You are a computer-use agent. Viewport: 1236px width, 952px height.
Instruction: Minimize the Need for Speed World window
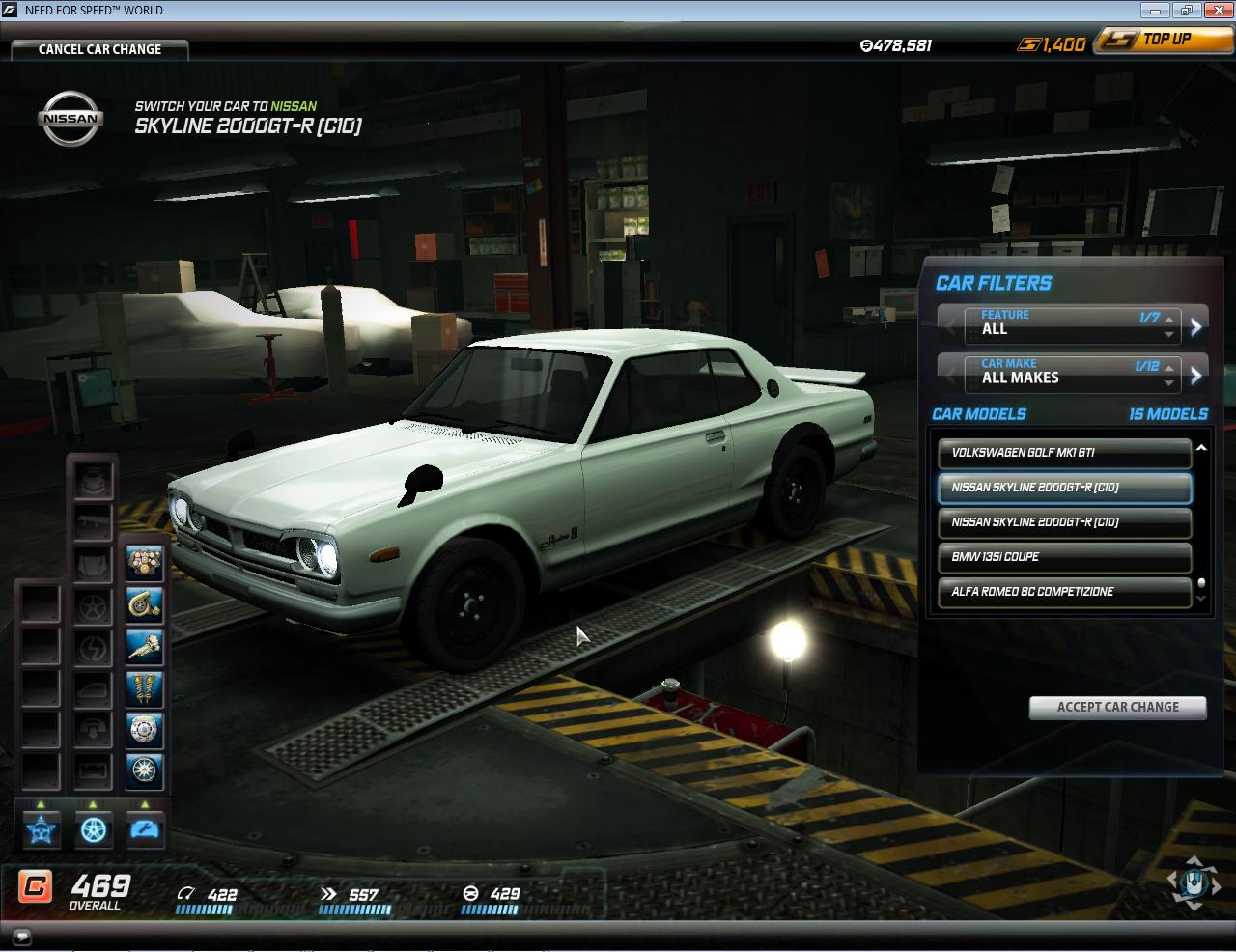tap(1155, 11)
